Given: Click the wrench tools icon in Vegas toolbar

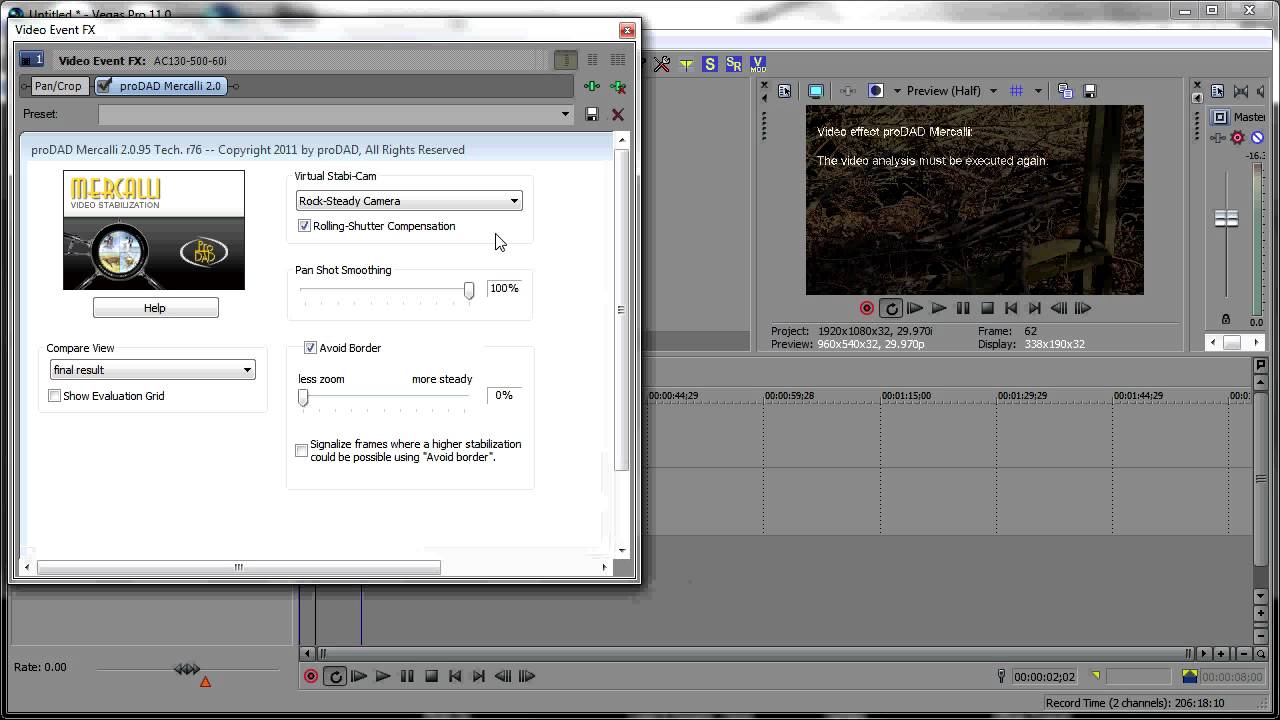Looking at the screenshot, I should coord(662,64).
